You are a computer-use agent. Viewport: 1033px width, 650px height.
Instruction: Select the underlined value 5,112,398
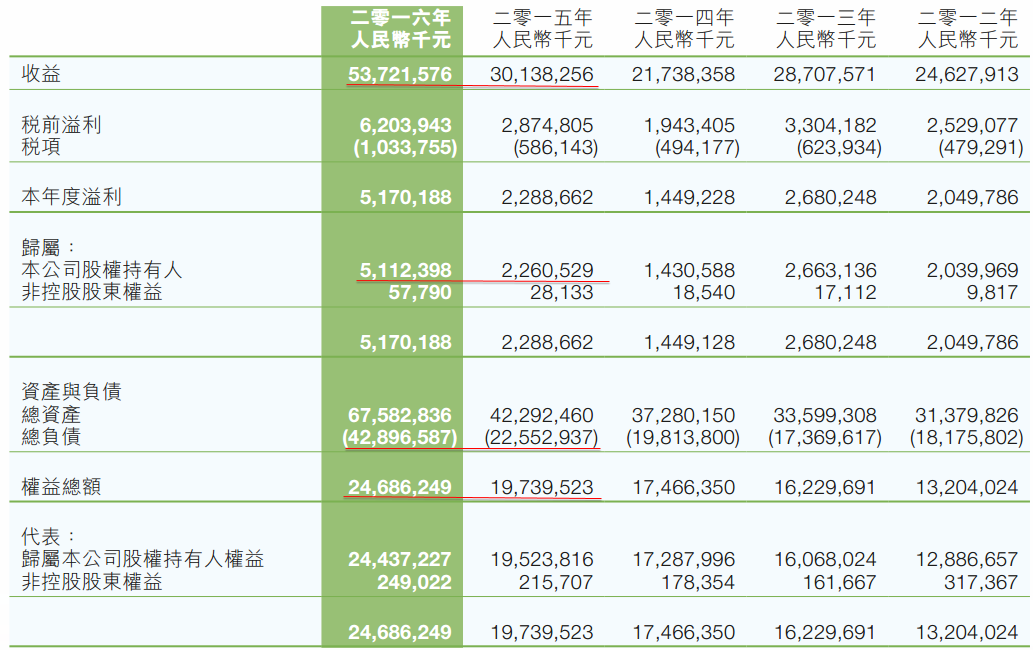[x=405, y=270]
